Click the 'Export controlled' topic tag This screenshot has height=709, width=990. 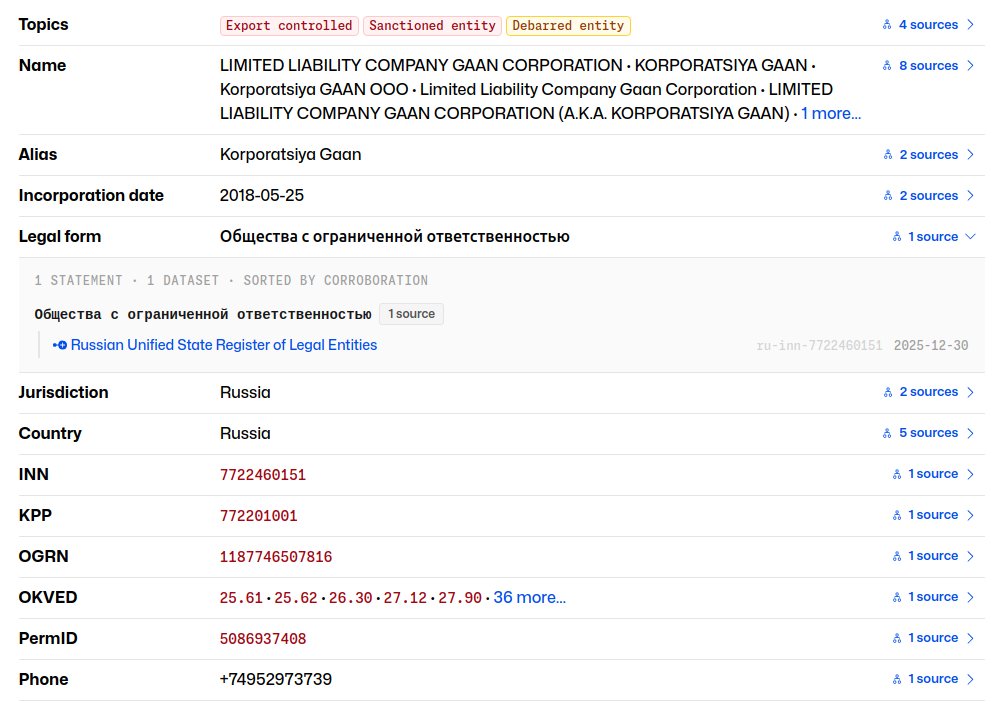coord(289,26)
